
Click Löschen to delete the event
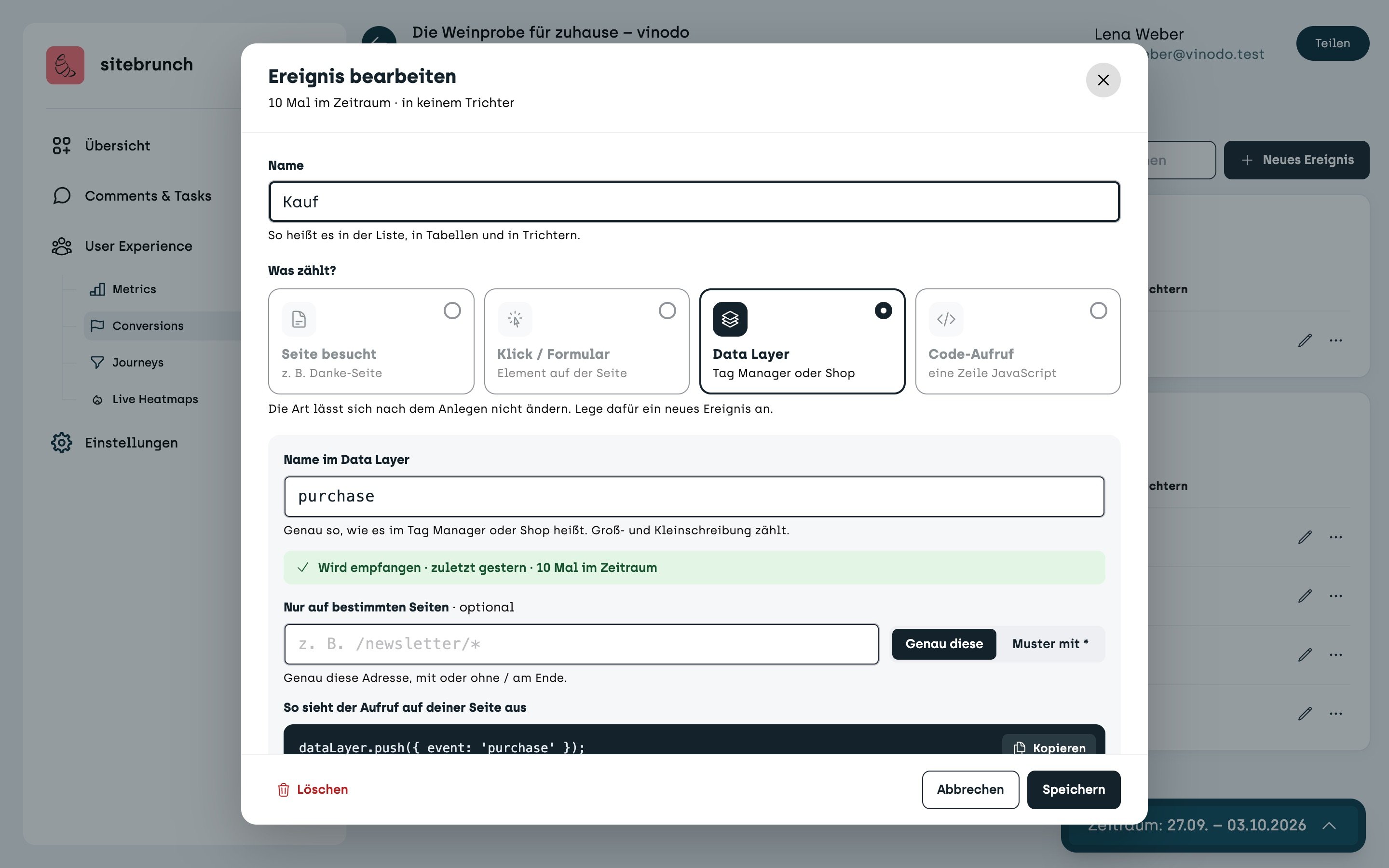(313, 789)
